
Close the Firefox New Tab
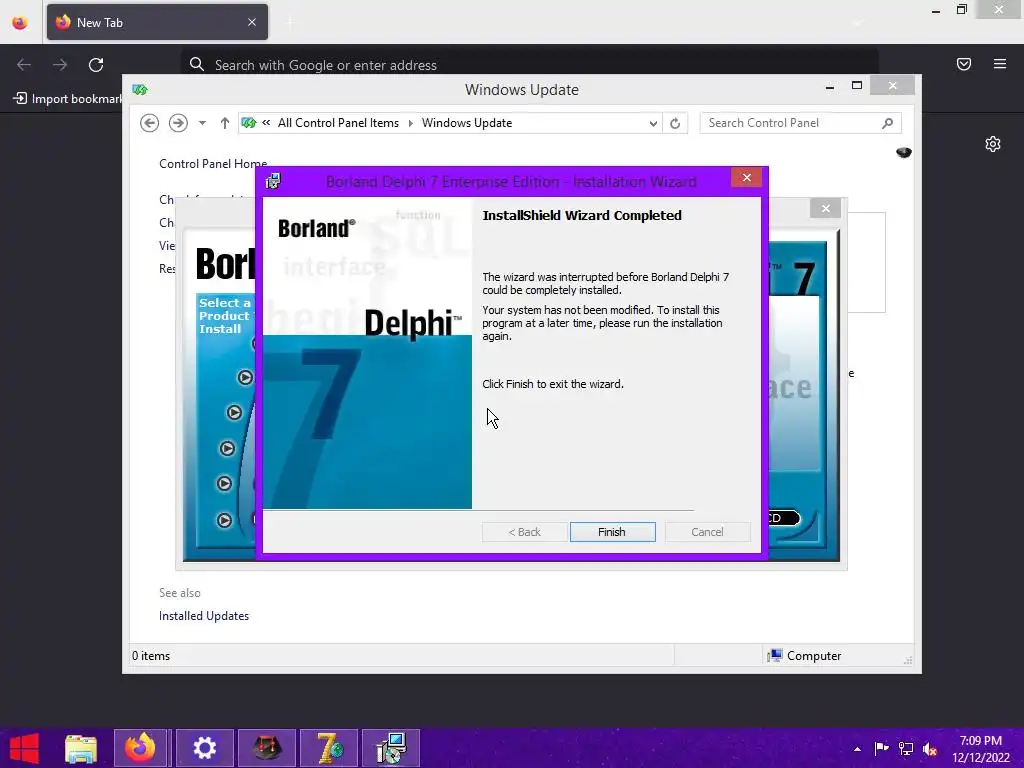pyautogui.click(x=251, y=22)
